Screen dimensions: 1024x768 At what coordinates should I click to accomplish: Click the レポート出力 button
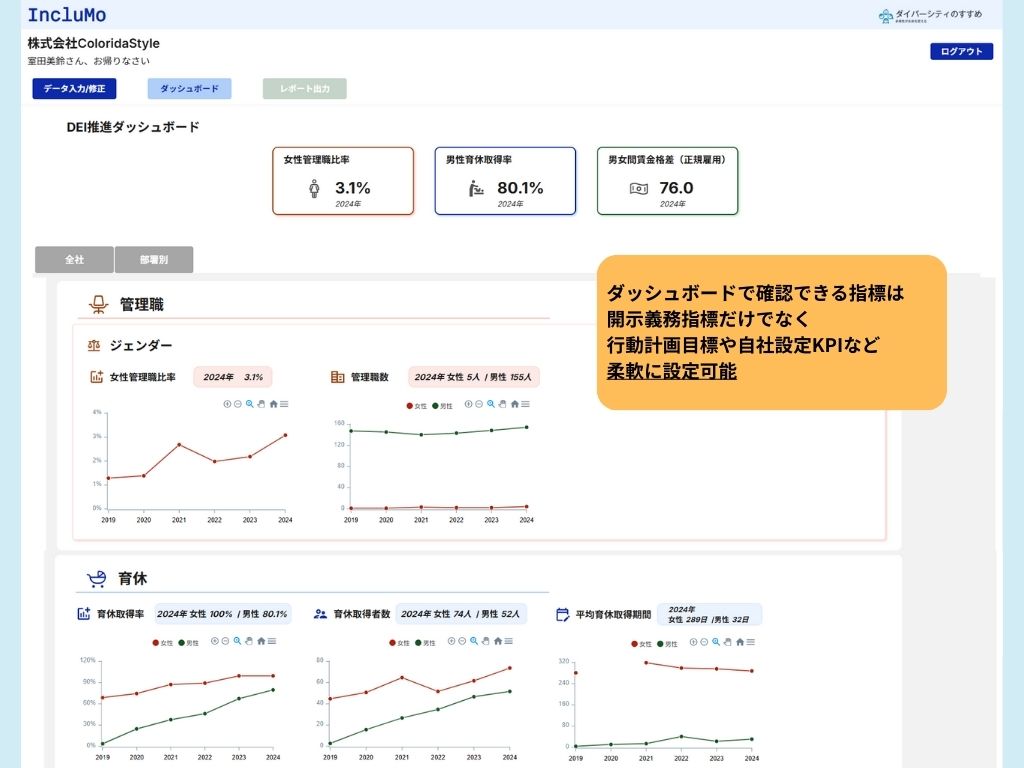click(304, 89)
